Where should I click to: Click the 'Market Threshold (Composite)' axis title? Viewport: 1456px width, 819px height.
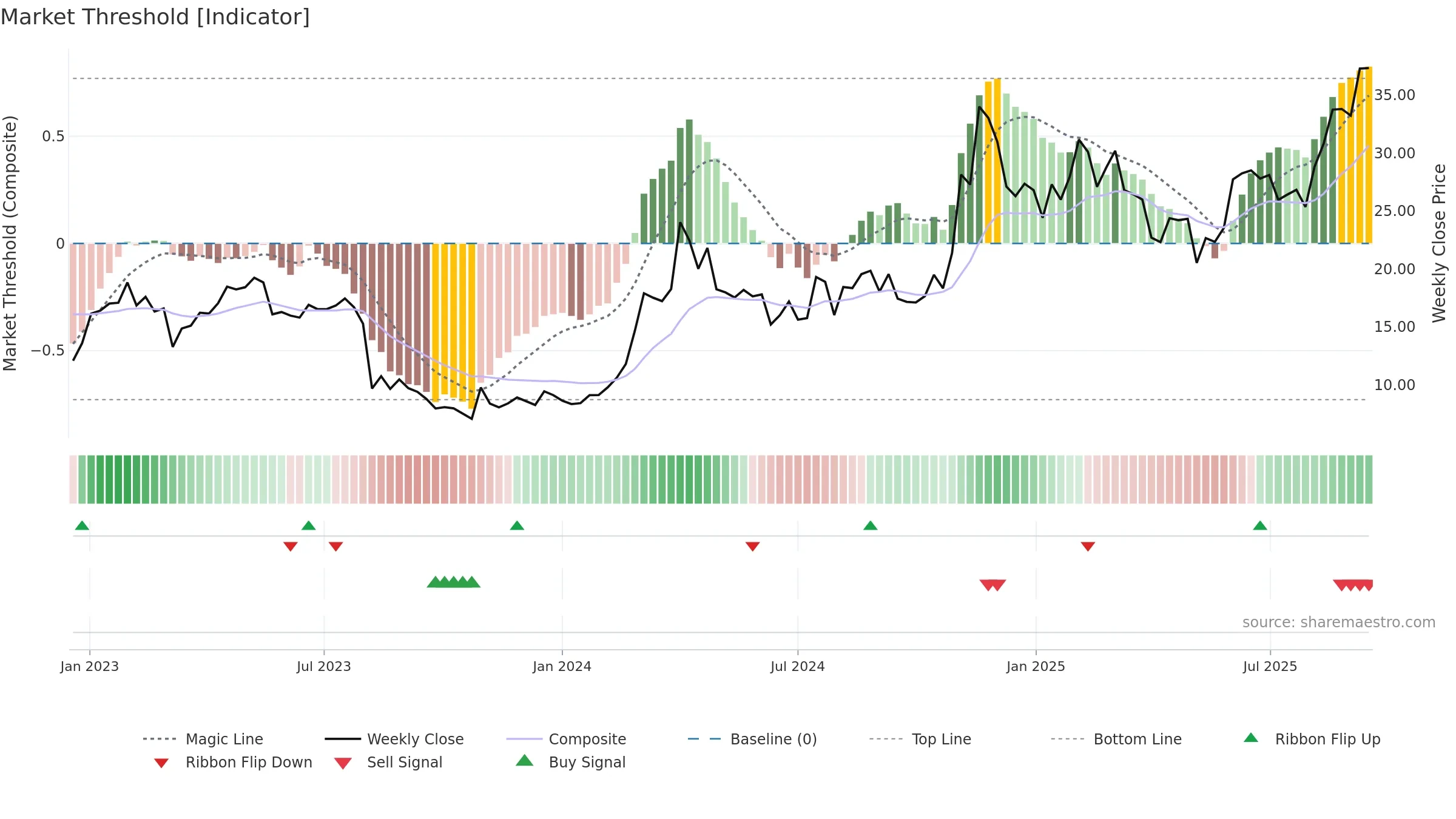pyautogui.click(x=10, y=243)
